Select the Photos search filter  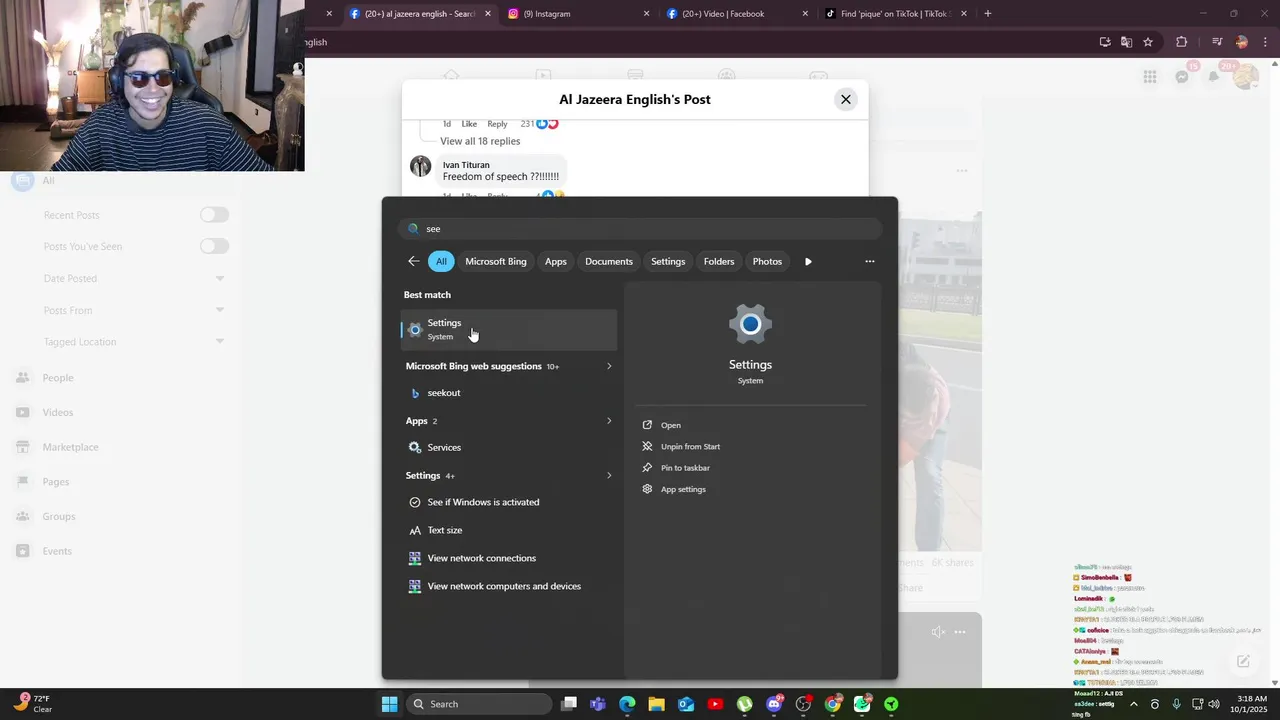coord(767,261)
